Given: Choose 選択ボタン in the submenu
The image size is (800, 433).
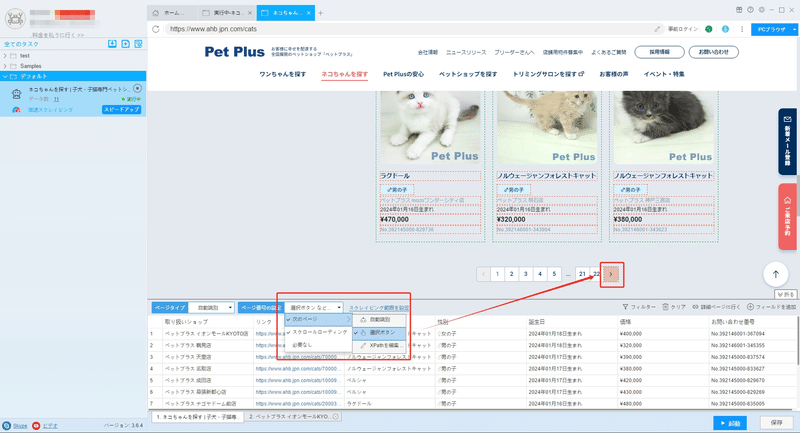Looking at the screenshot, I should tap(380, 333).
